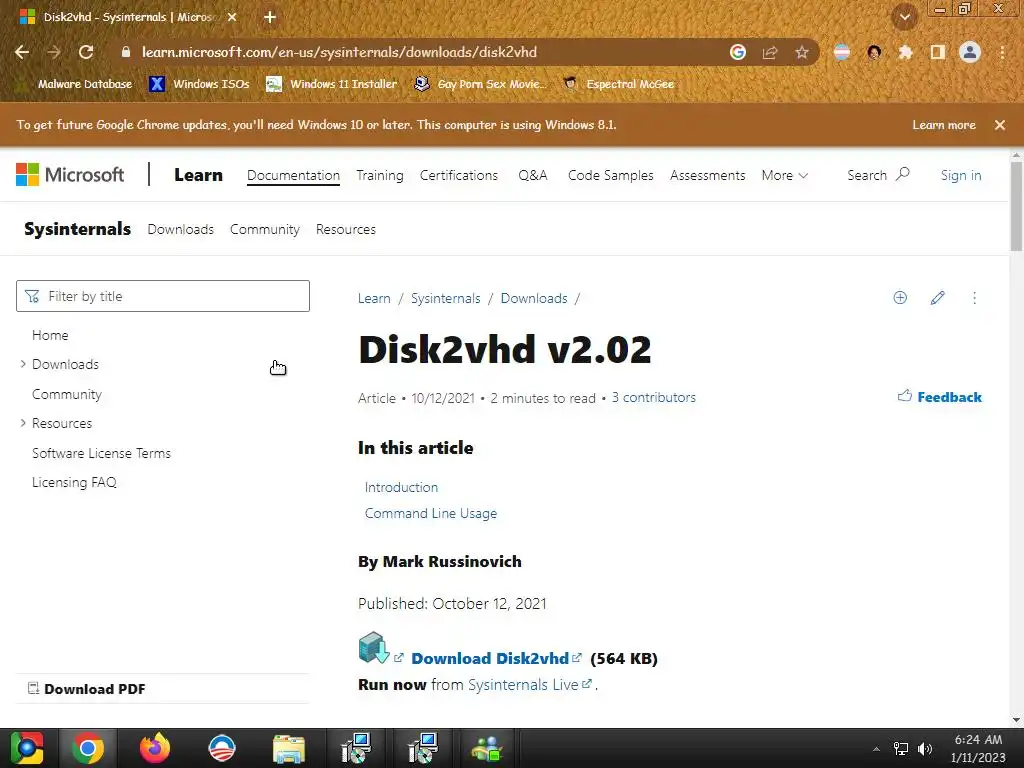Open Espectral McGee bookmark
The image size is (1024, 768).
[619, 84]
